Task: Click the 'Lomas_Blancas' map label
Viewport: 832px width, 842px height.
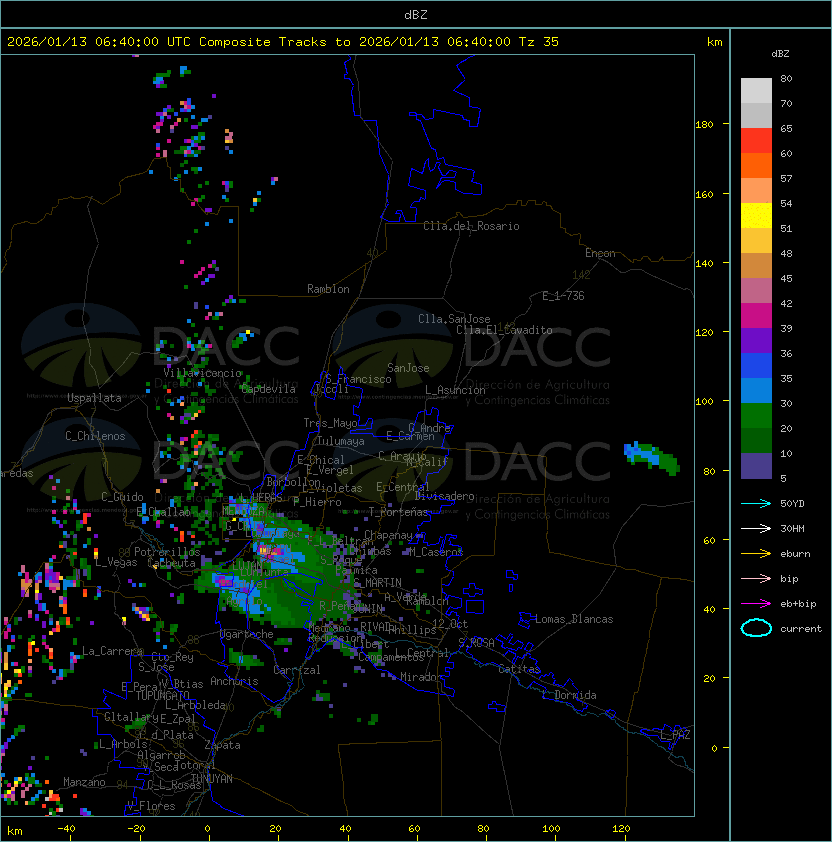Action: 574,620
